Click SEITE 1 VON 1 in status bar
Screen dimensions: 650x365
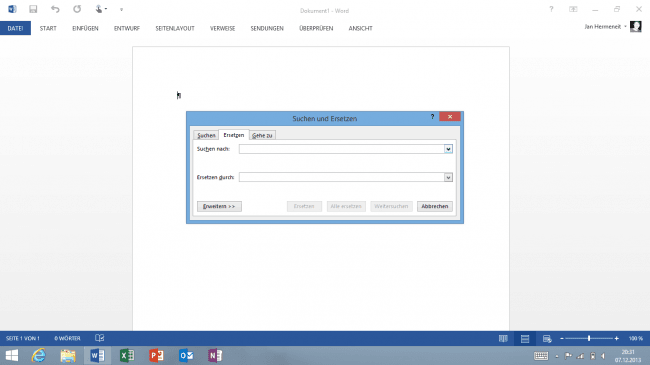point(23,338)
